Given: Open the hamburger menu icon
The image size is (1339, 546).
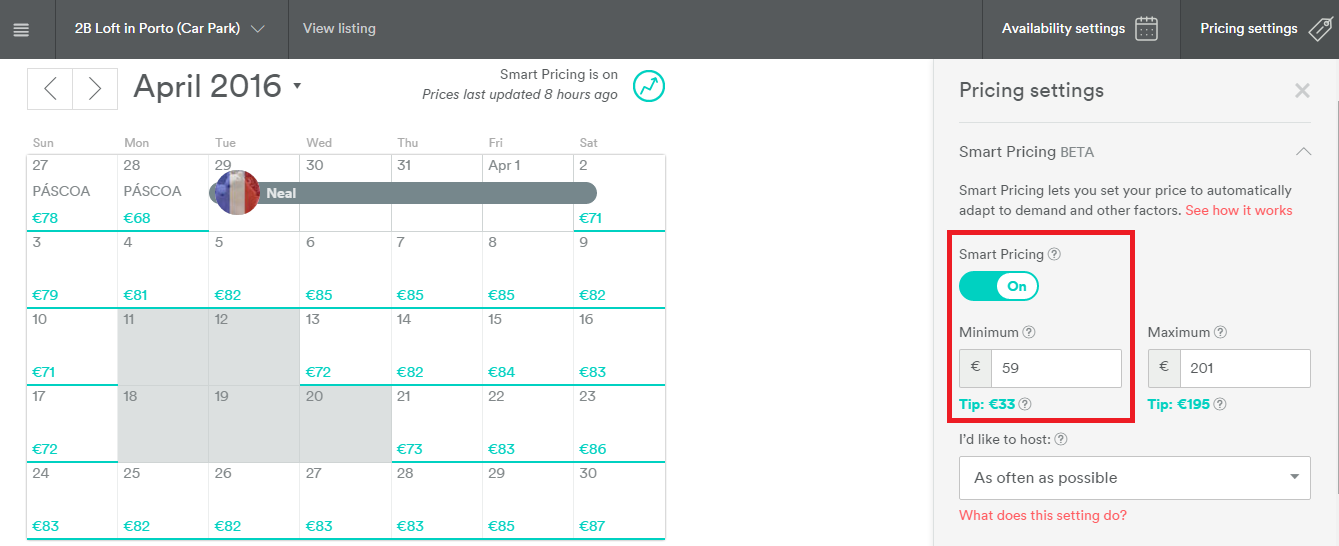Looking at the screenshot, I should point(21,29).
